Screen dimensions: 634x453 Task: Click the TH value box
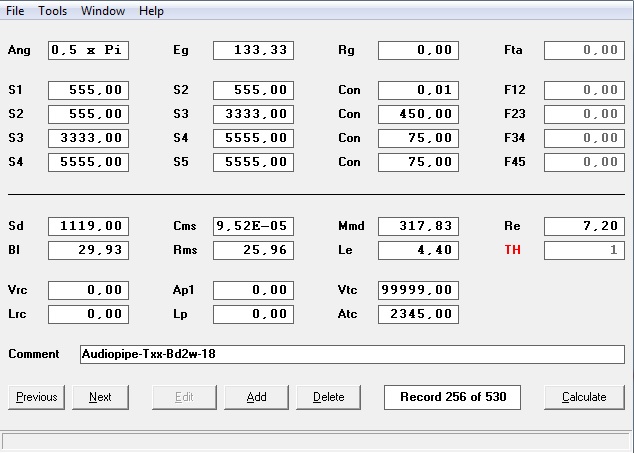tap(584, 250)
